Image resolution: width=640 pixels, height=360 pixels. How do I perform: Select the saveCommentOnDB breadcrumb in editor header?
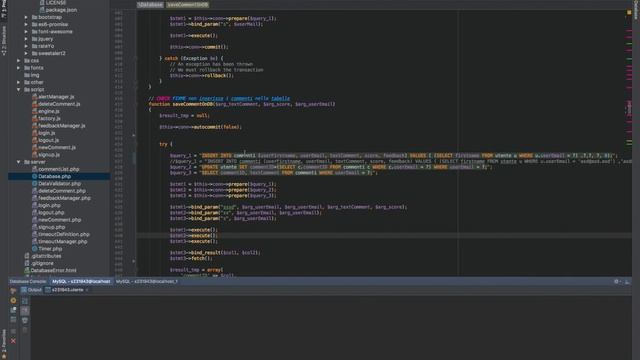(x=187, y=5)
